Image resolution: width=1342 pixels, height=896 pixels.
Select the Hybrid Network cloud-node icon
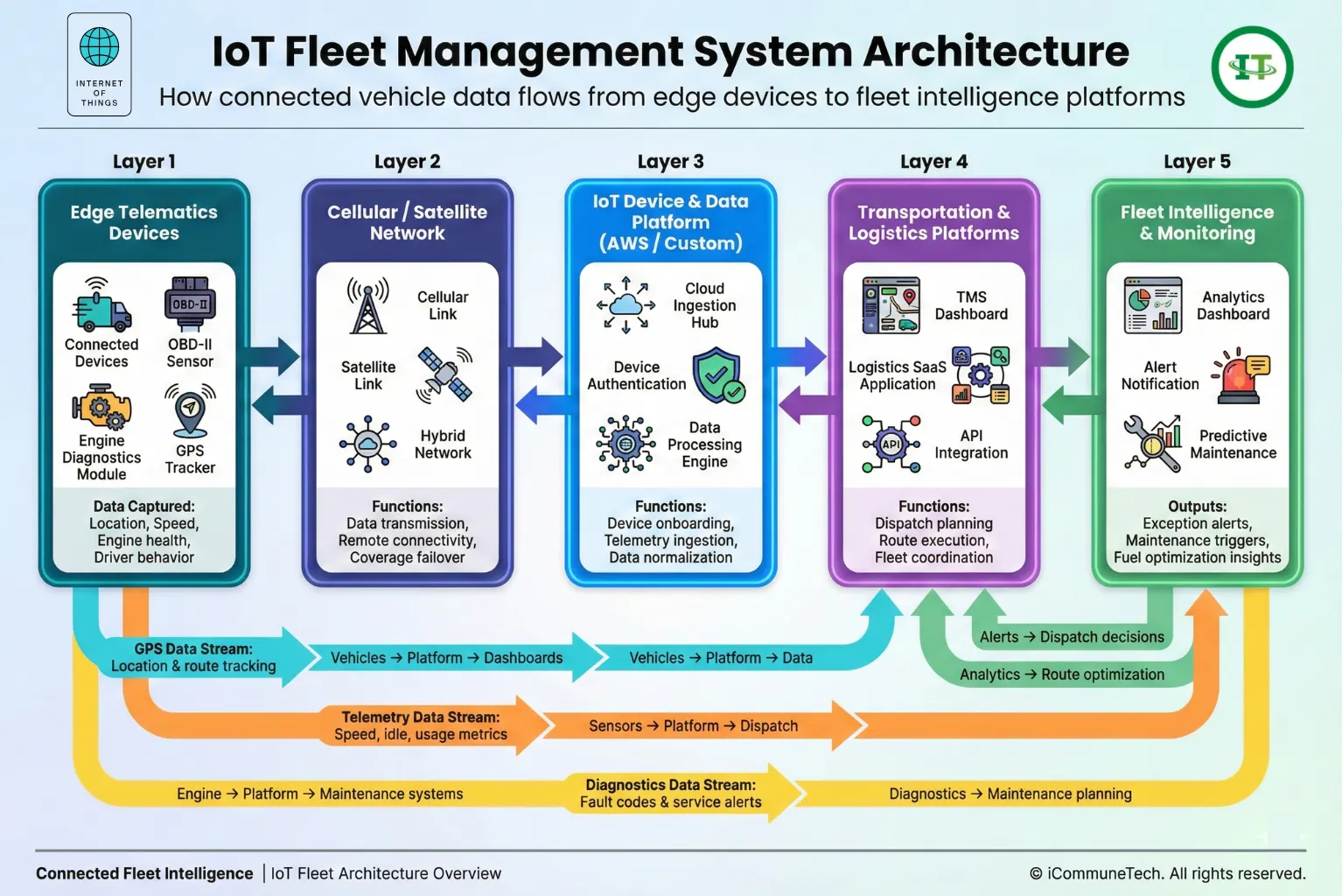(367, 444)
